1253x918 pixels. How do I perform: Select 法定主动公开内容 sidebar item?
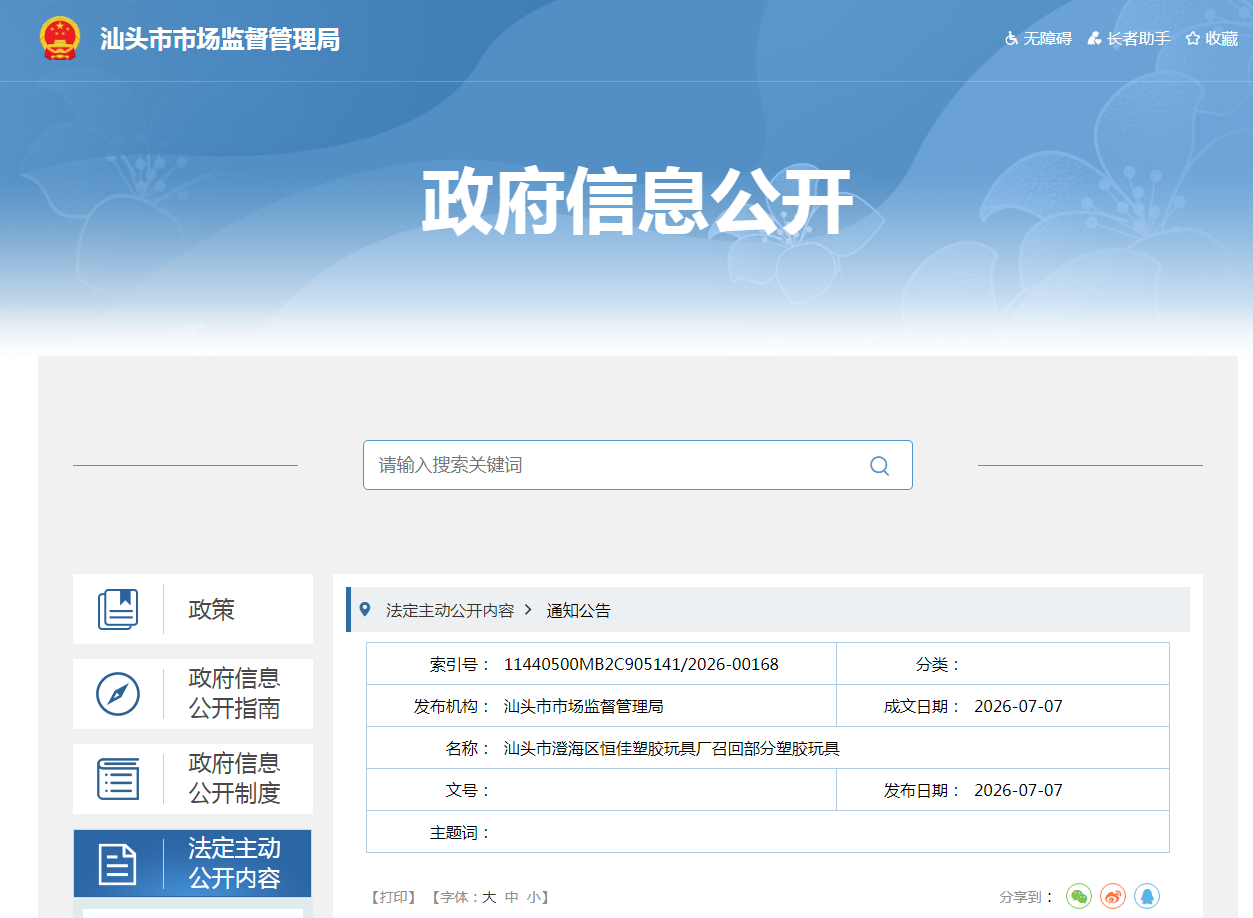click(192, 863)
